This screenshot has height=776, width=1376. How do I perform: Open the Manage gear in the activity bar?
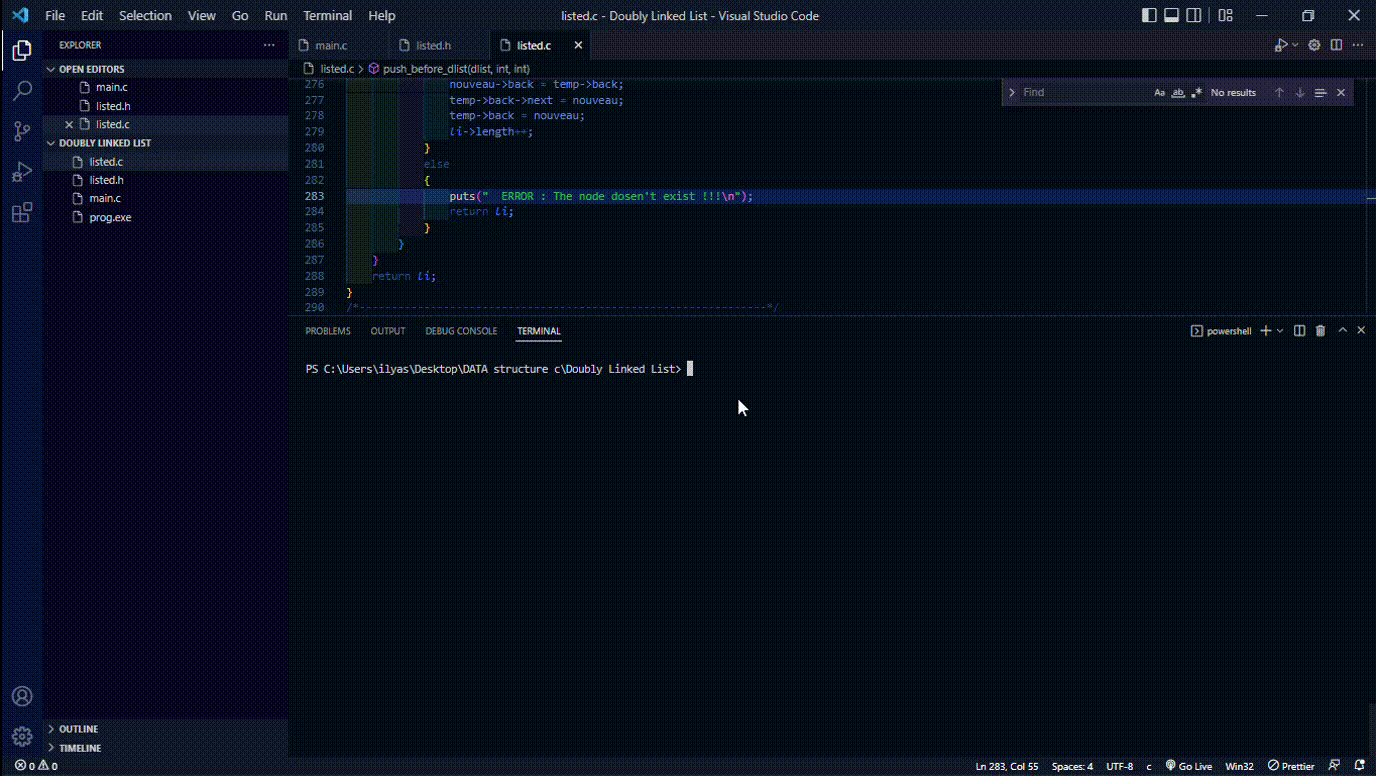(x=21, y=736)
